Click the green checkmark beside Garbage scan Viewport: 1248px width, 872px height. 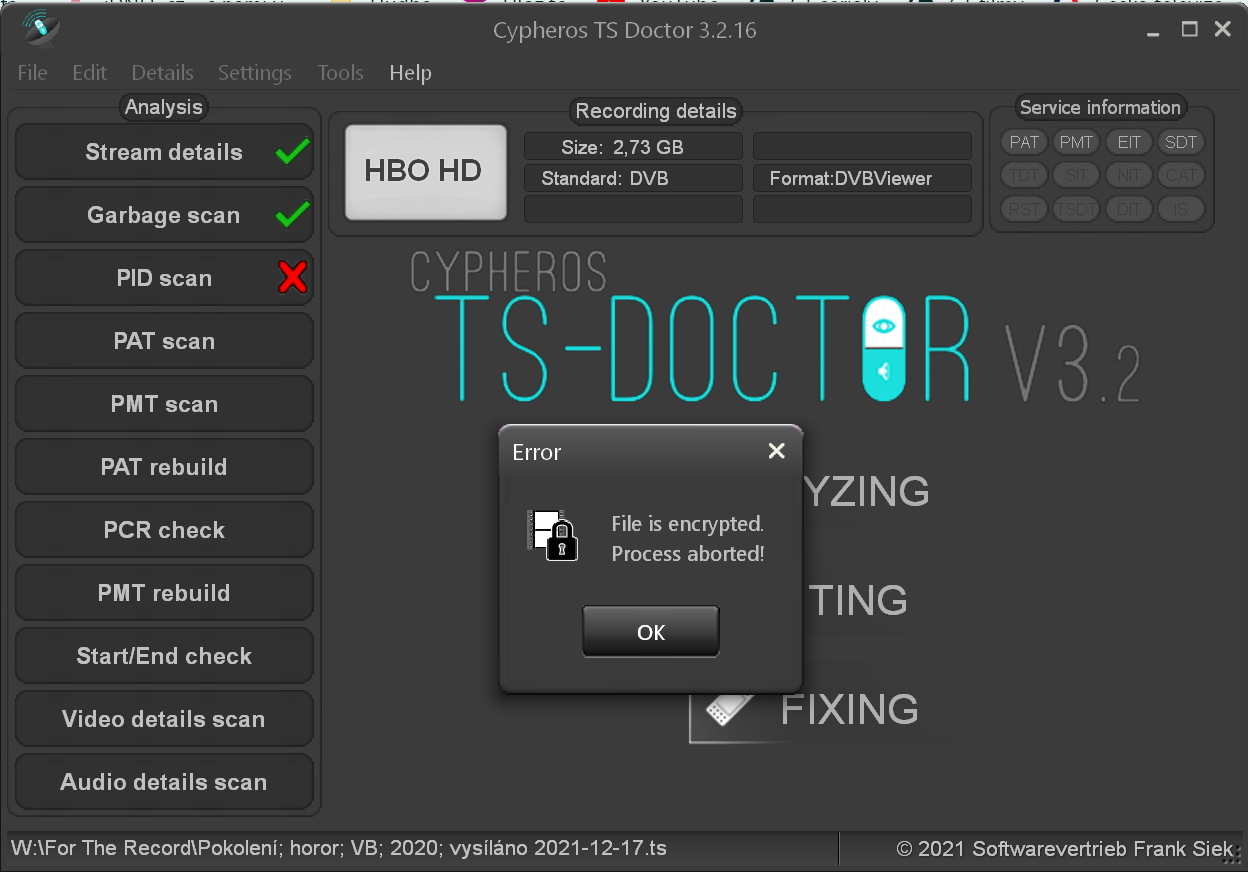(x=293, y=214)
